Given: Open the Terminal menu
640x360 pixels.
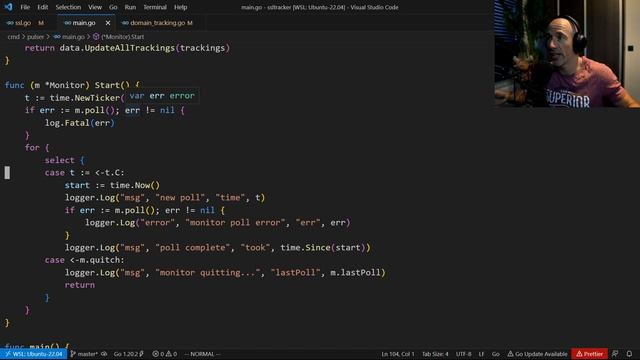Looking at the screenshot, I should point(155,7).
